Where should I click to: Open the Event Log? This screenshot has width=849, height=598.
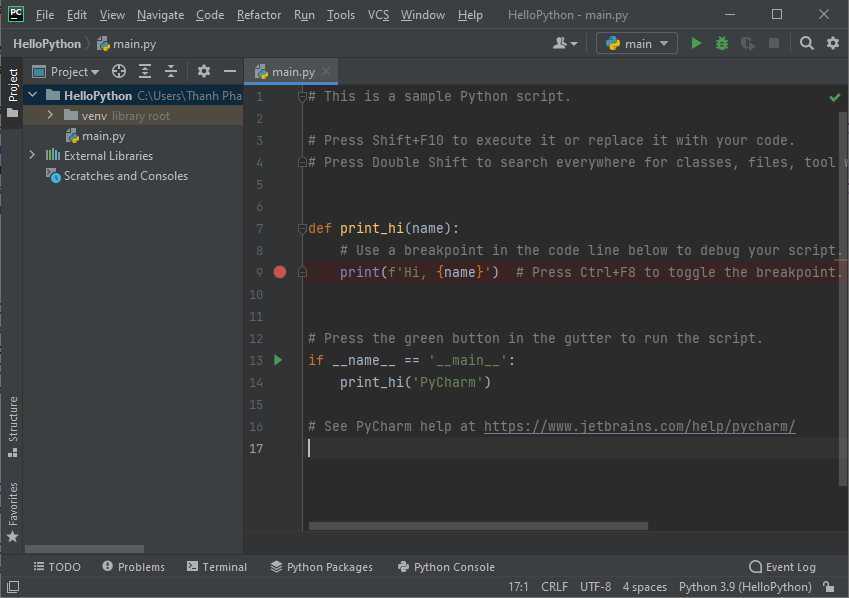click(782, 567)
